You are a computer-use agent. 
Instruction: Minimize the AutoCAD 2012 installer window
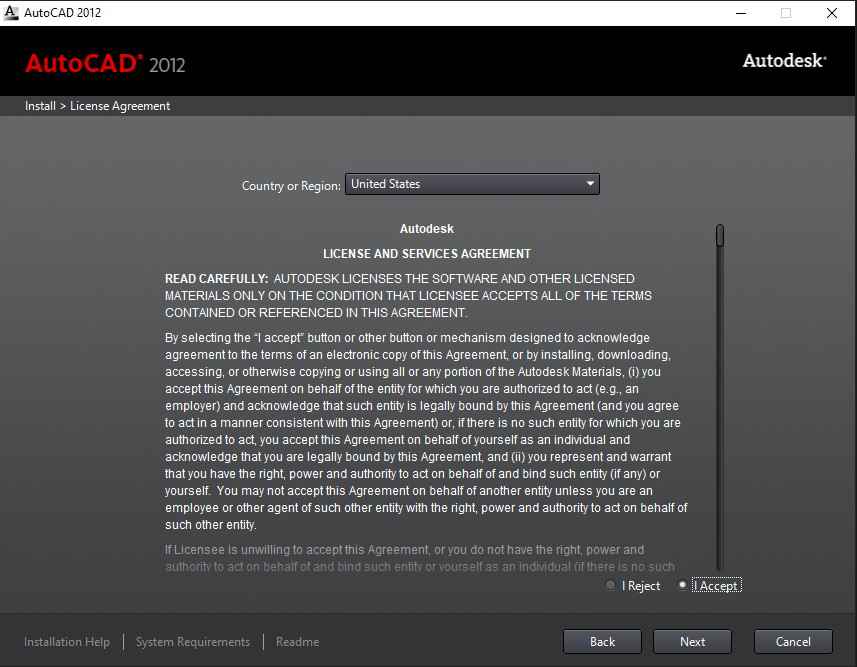coord(739,13)
